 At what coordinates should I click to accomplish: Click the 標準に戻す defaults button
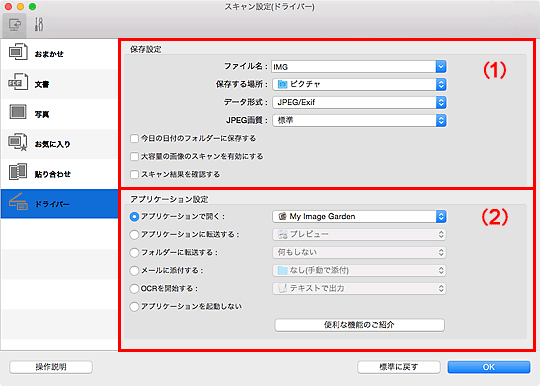coord(399,367)
